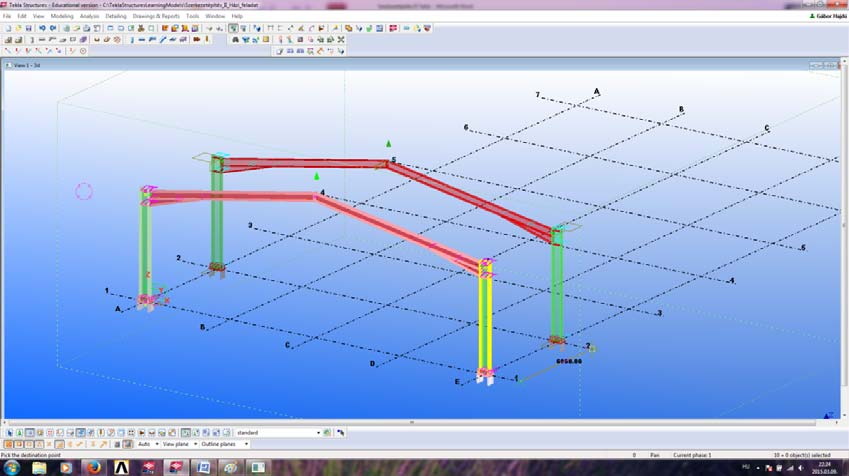The width and height of the screenshot is (849, 476).
Task: Open File Explorer folder from taskbar
Action: click(39, 467)
